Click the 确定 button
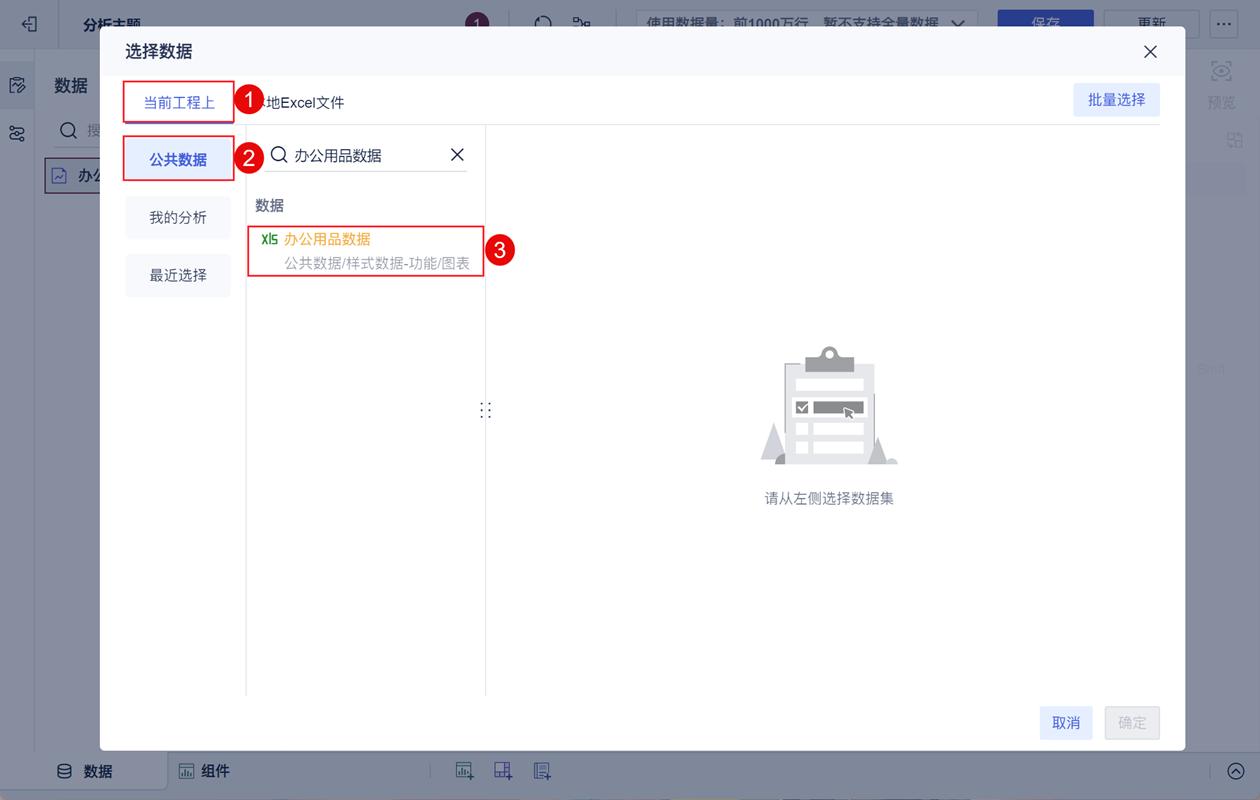1260x800 pixels. point(1132,723)
